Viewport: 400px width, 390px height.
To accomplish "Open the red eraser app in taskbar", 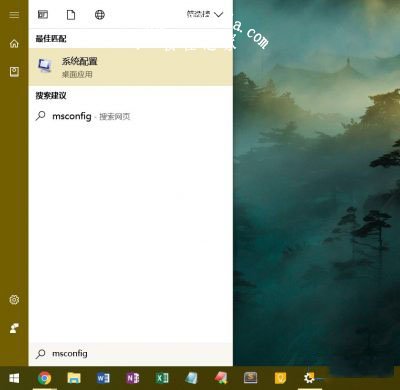I will [221, 378].
